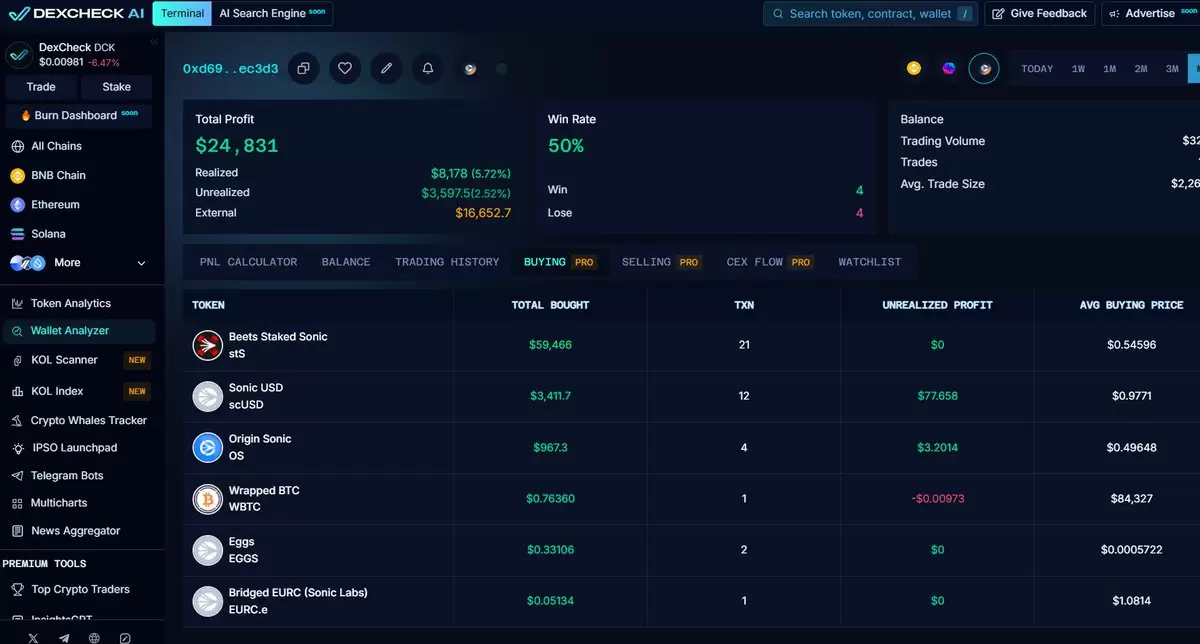Open the Advertise dropdown menu
This screenshot has width=1200, height=644.
[x=1150, y=13]
